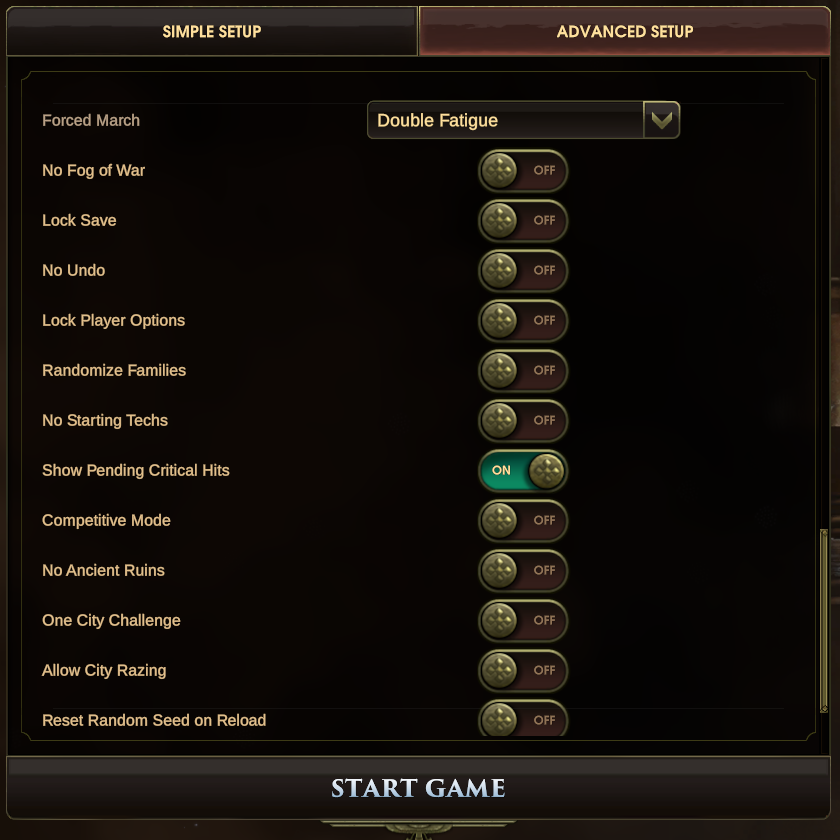Switch to the Advanced Setup tab
Image resolution: width=840 pixels, height=840 pixels.
tap(625, 31)
